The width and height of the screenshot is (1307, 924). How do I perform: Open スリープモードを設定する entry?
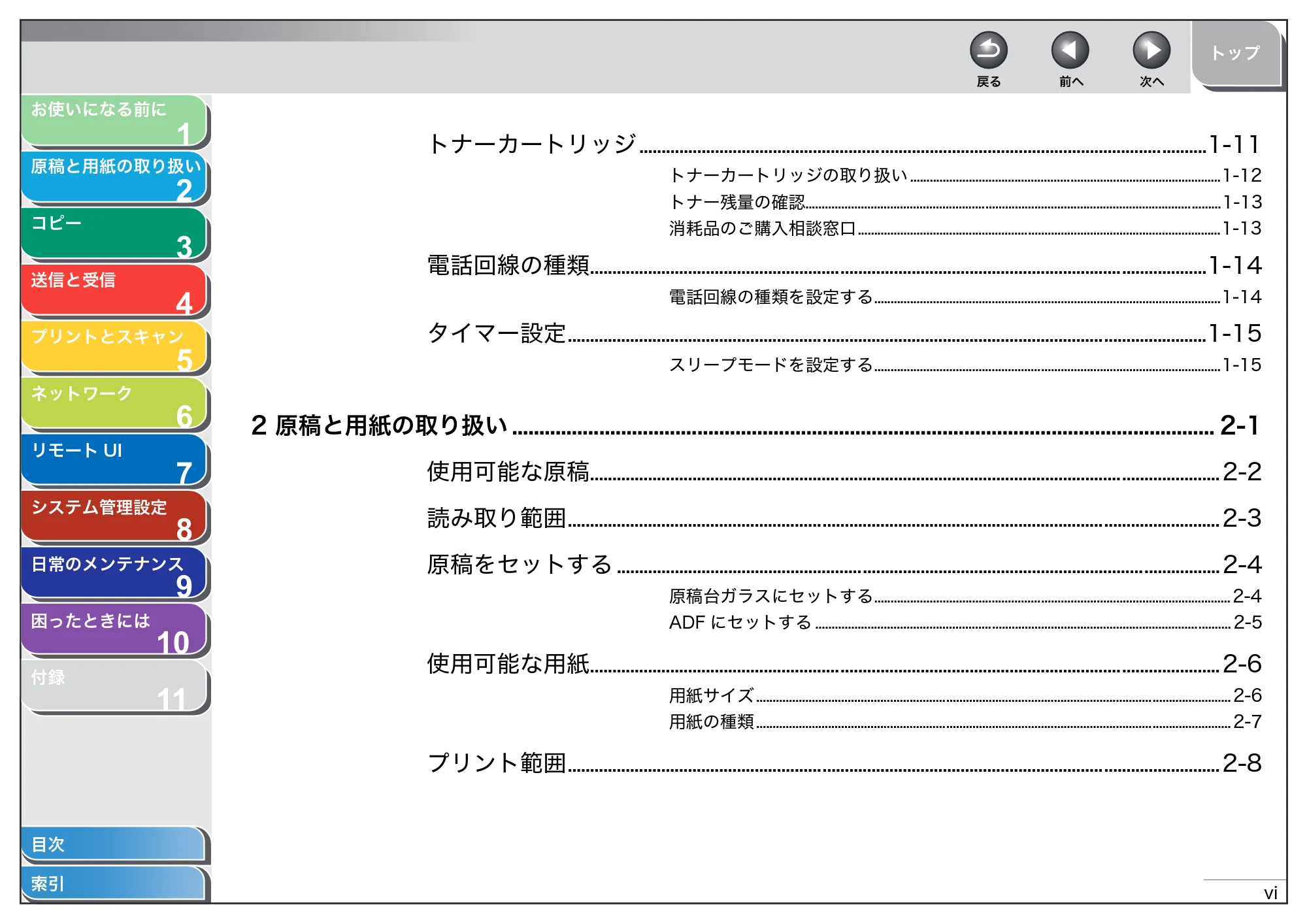tap(965, 365)
